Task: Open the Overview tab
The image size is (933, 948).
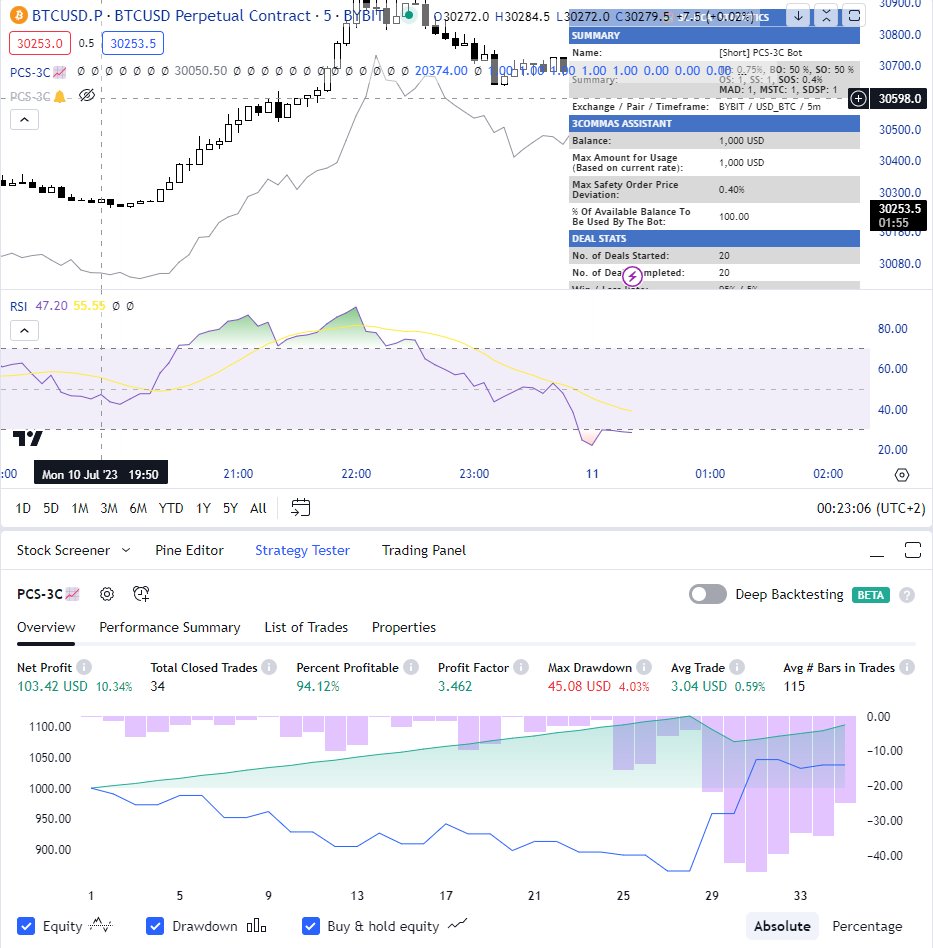Action: click(x=46, y=628)
